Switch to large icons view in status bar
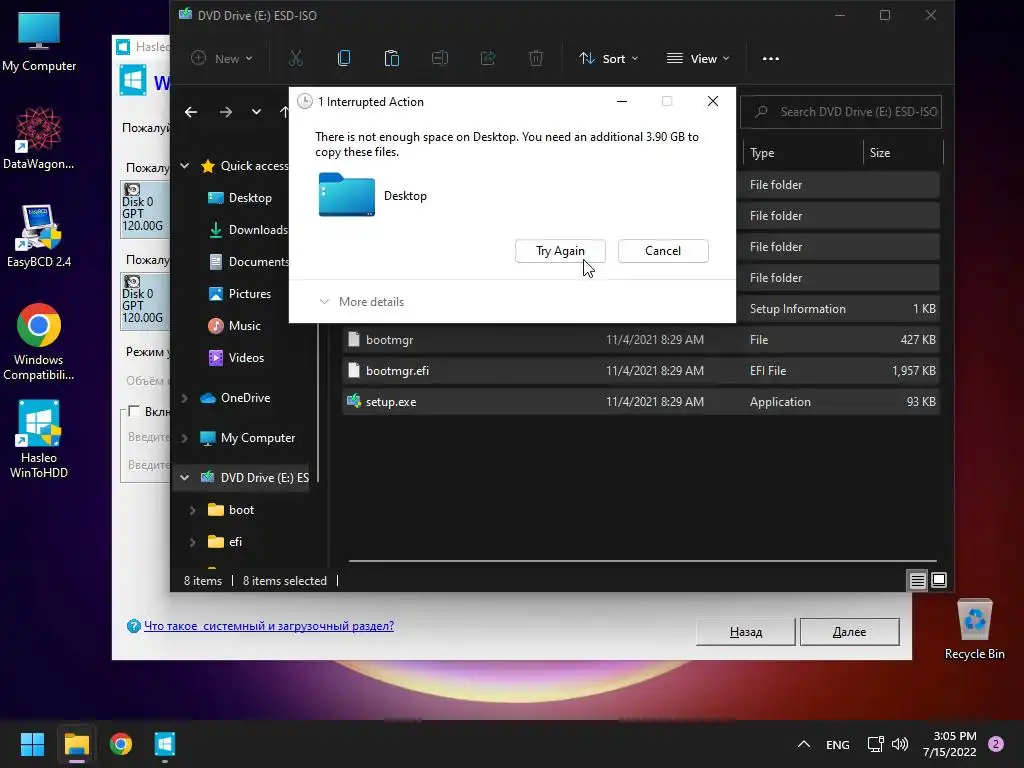The height and width of the screenshot is (768, 1024). 938,580
